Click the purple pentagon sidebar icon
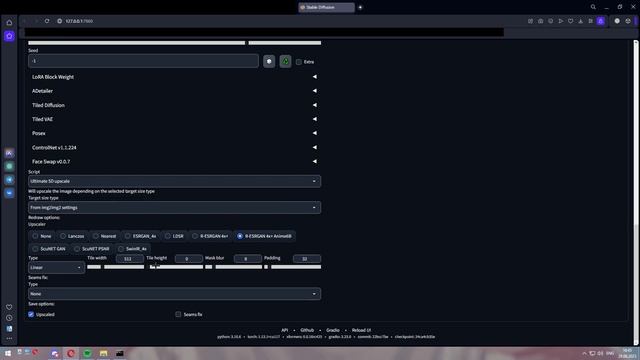This screenshot has width=640, height=360. click(9, 36)
